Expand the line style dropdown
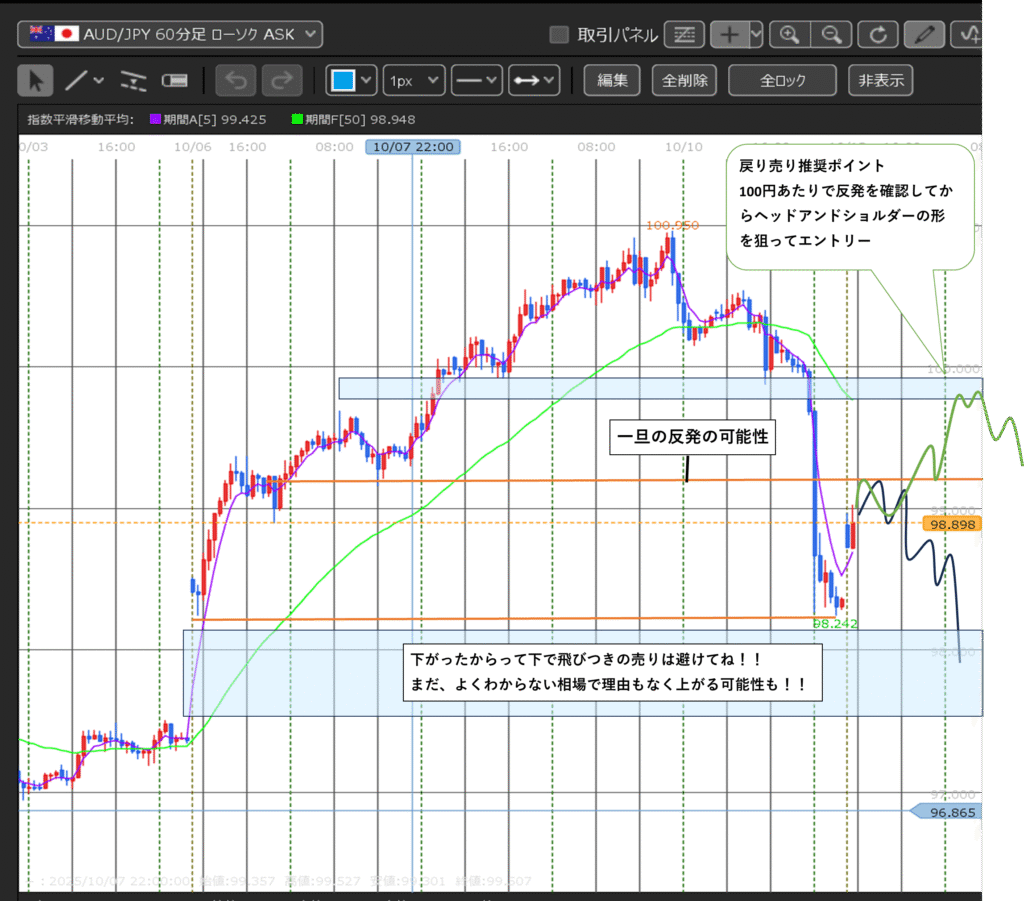1024x901 pixels. (476, 80)
